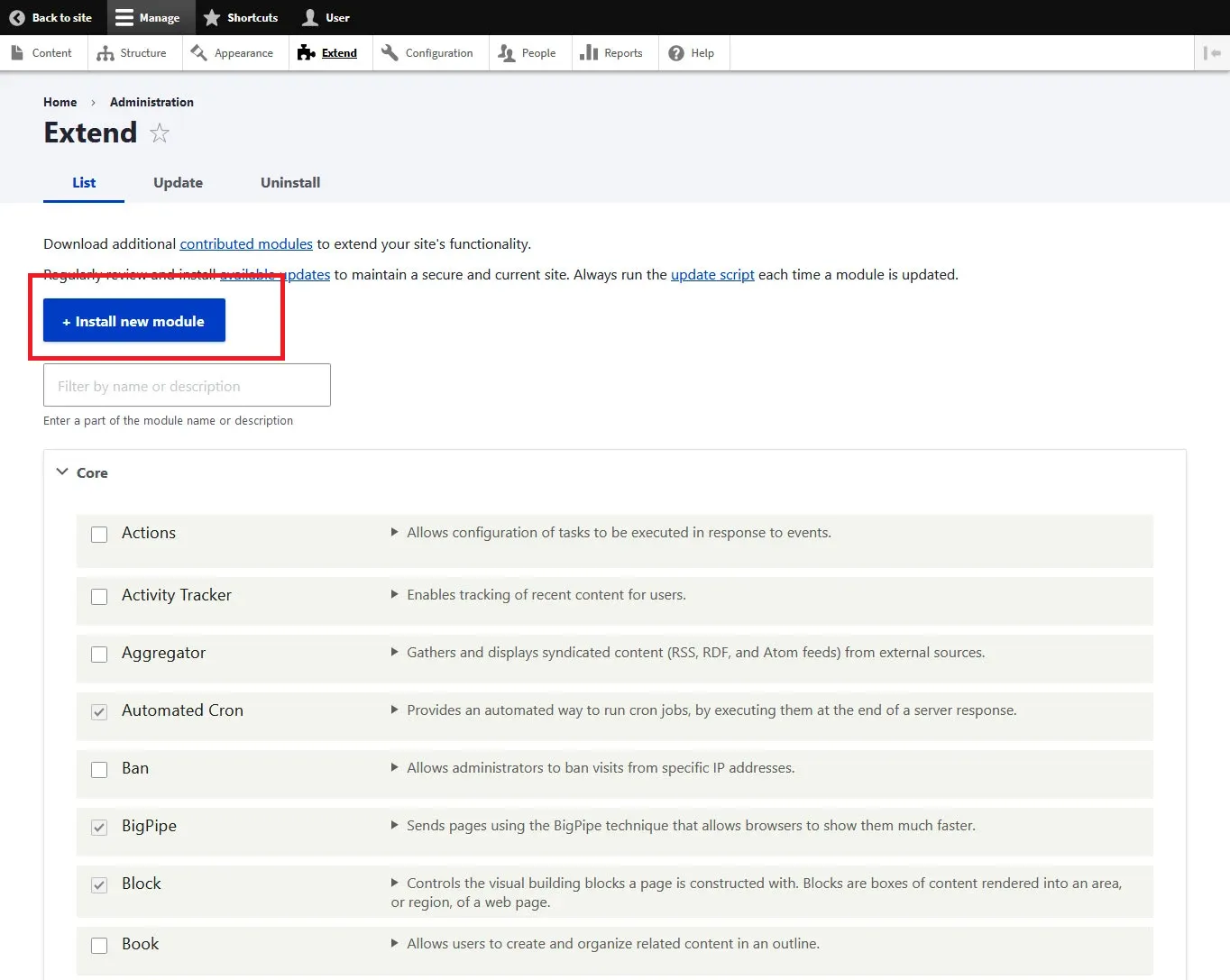Click the Aggregator module name label
The height and width of the screenshot is (980, 1230).
(163, 653)
